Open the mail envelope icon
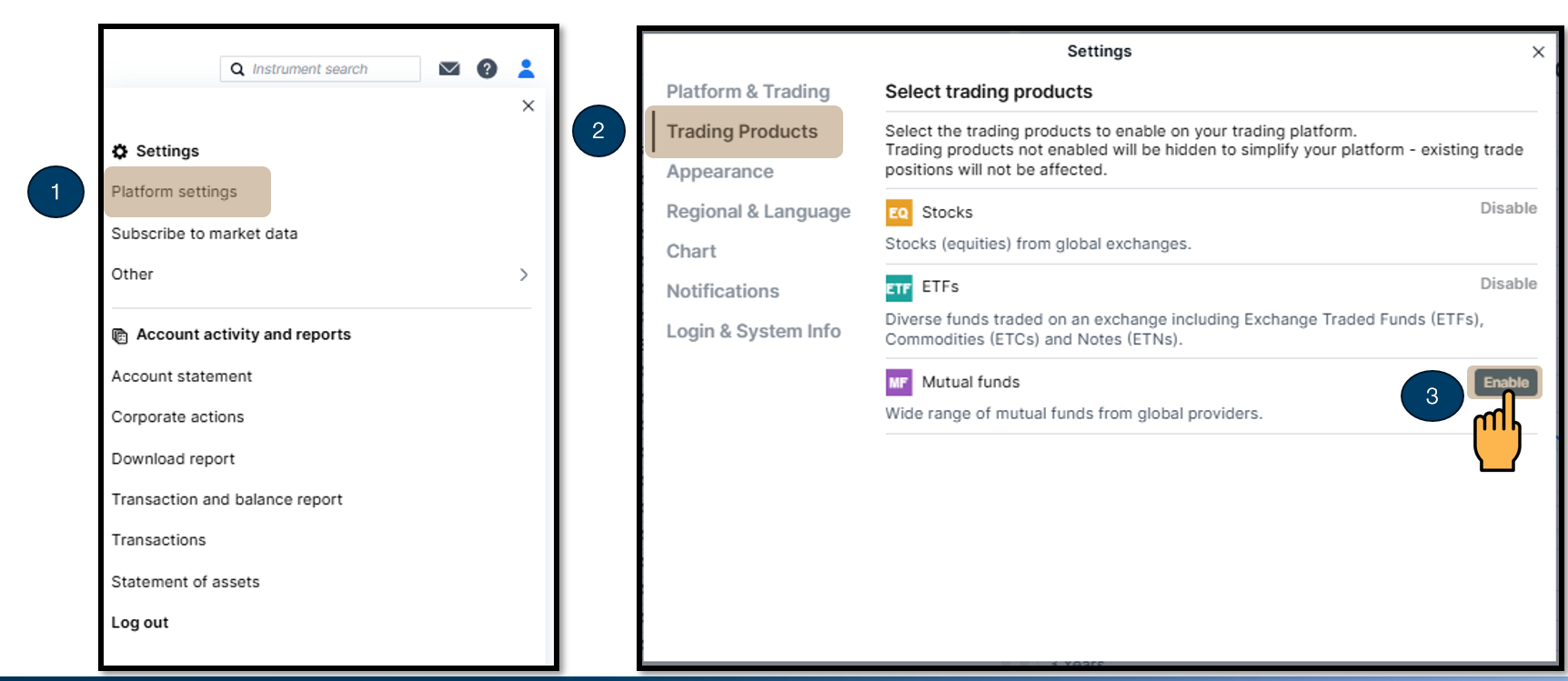This screenshot has width=1568, height=681. point(449,68)
